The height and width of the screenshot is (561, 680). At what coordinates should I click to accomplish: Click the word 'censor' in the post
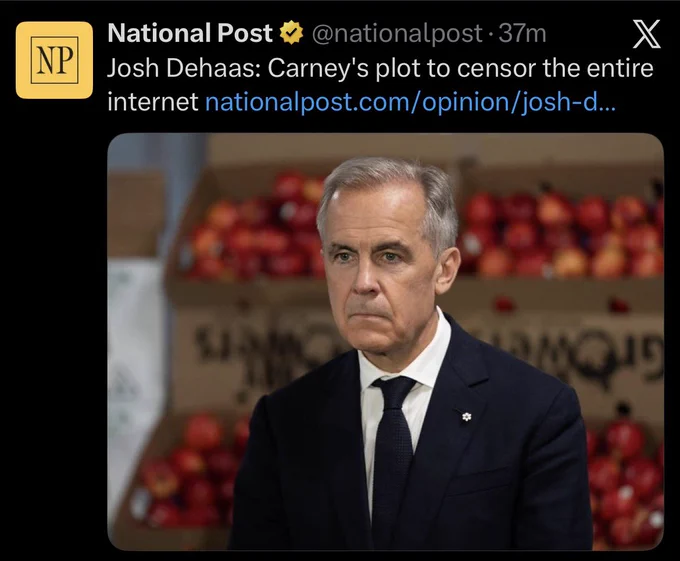point(496,68)
